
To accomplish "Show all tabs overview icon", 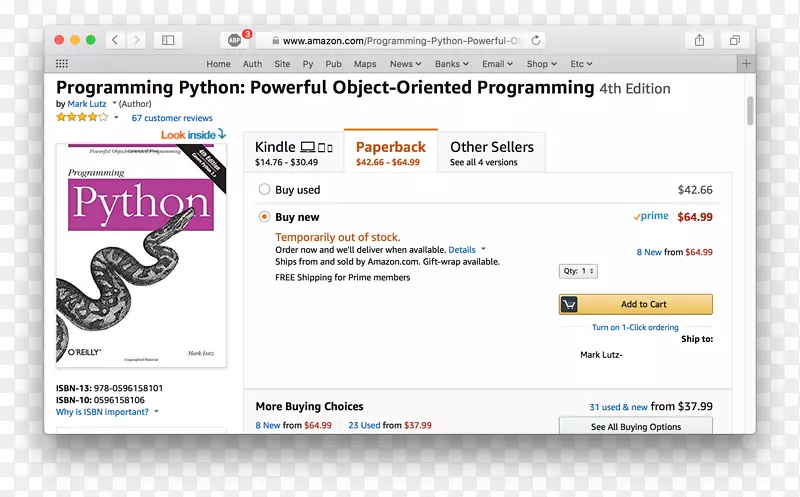I will point(735,40).
